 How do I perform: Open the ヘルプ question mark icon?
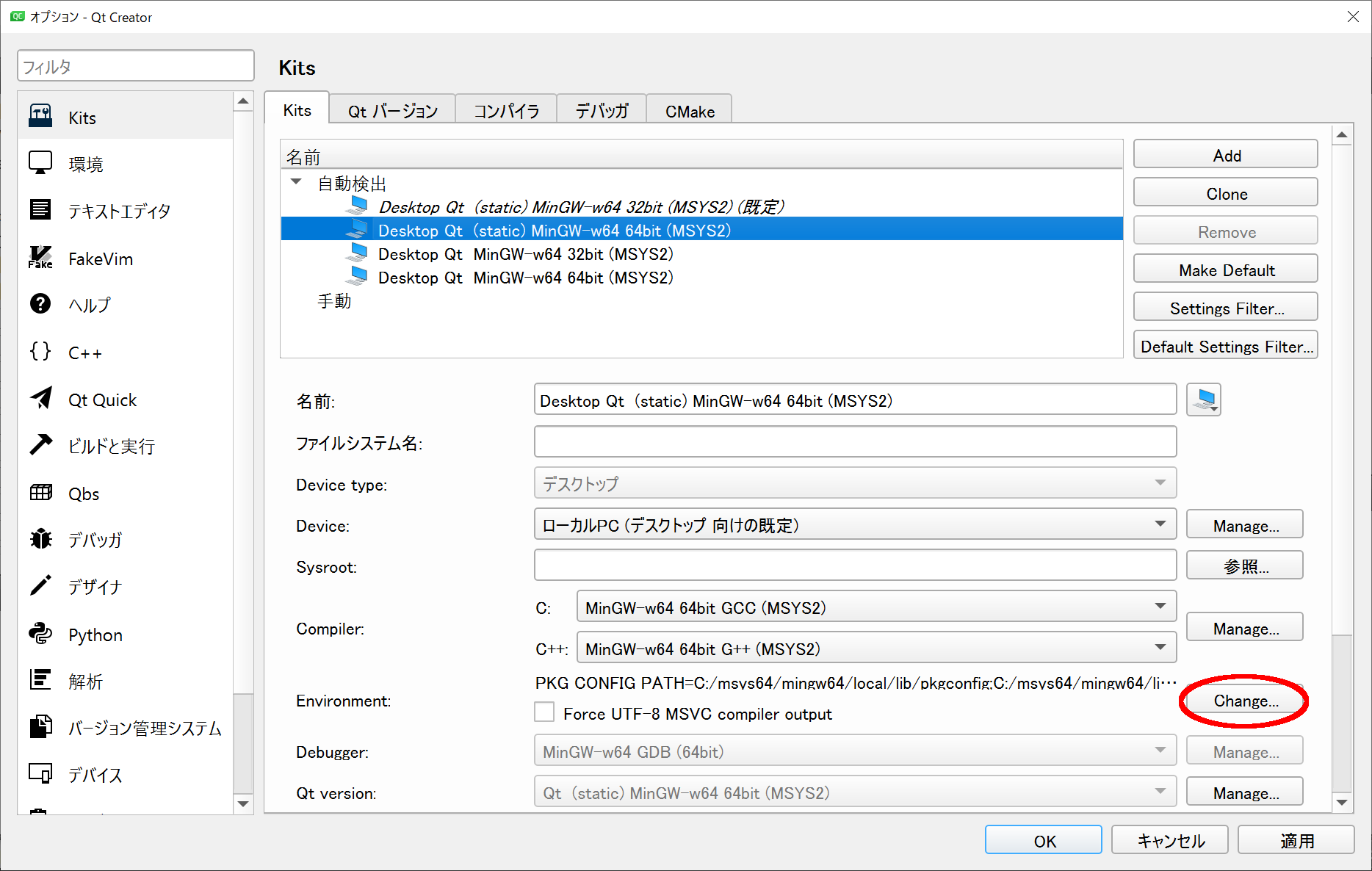pos(40,303)
